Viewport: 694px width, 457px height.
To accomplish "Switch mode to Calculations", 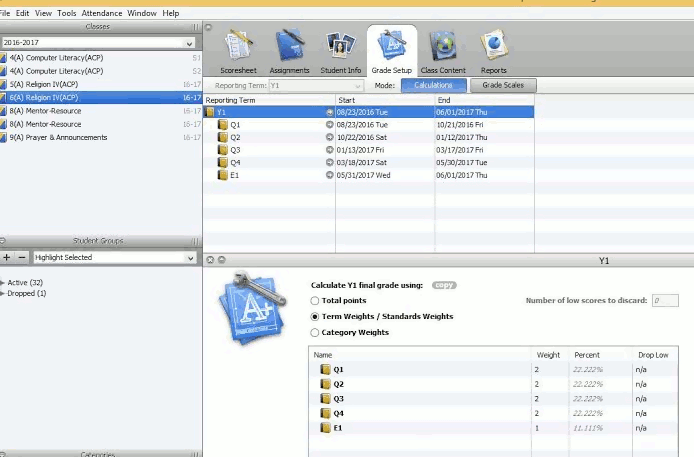I will point(433,85).
